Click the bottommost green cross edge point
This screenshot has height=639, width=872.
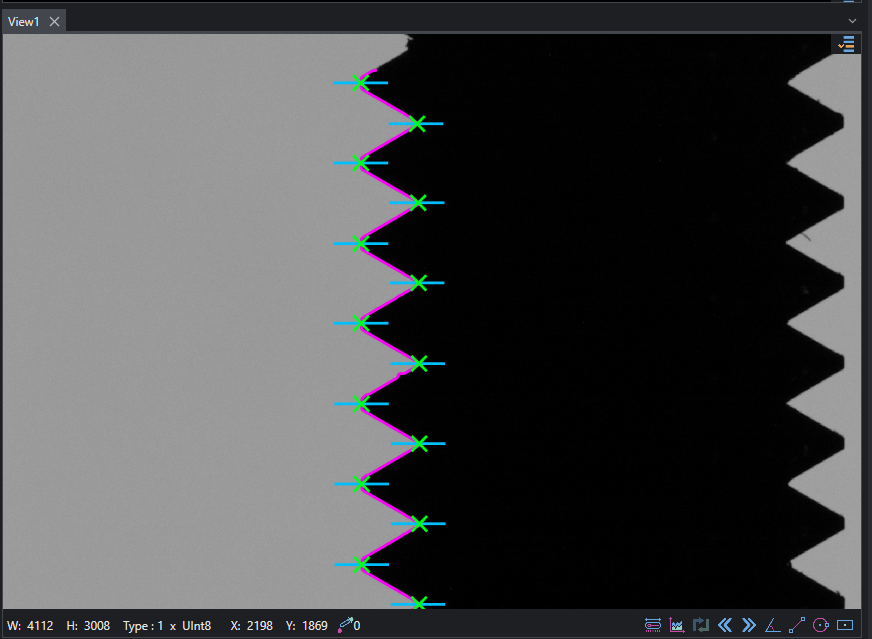(x=419, y=603)
